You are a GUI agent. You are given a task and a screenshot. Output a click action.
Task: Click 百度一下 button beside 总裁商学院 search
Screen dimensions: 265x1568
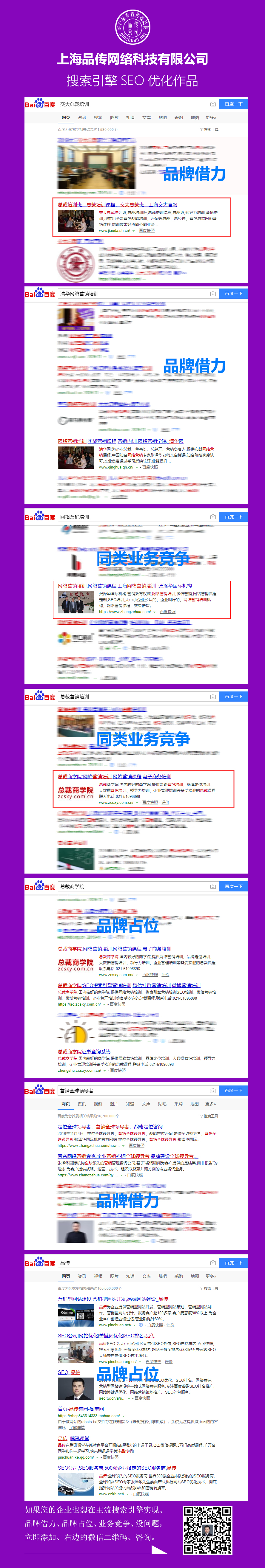[233, 886]
